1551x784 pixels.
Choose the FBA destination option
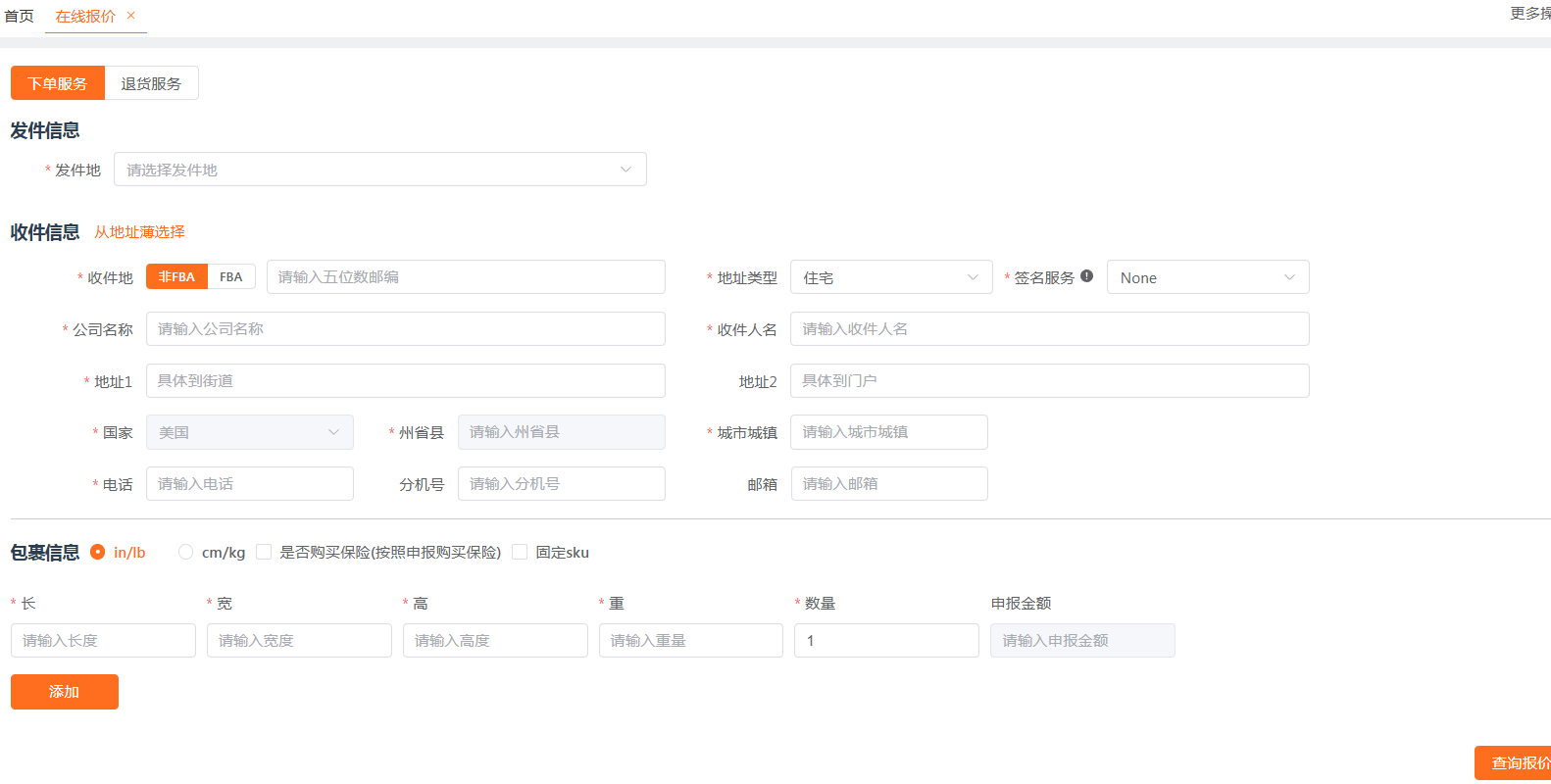(x=231, y=277)
